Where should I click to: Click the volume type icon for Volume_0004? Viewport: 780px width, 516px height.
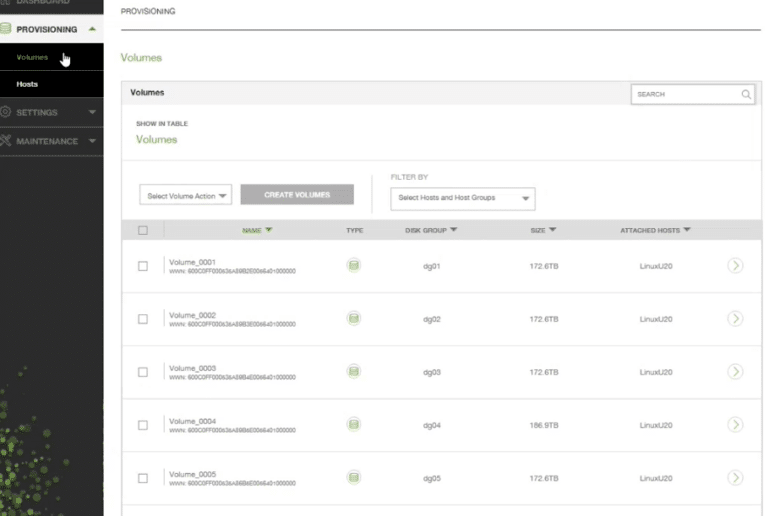point(354,424)
